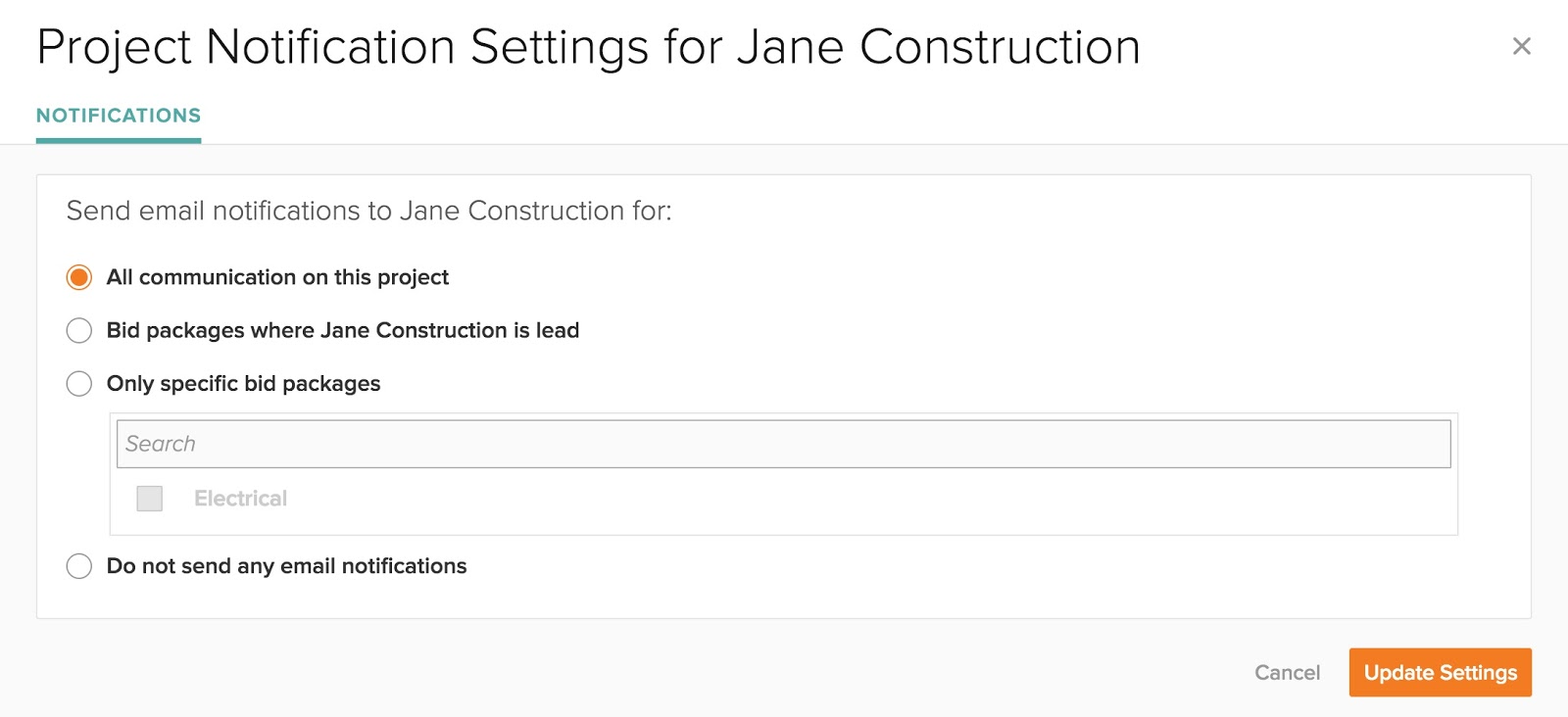Choose the bid packages where Jane Construction is lead radio

[79, 331]
